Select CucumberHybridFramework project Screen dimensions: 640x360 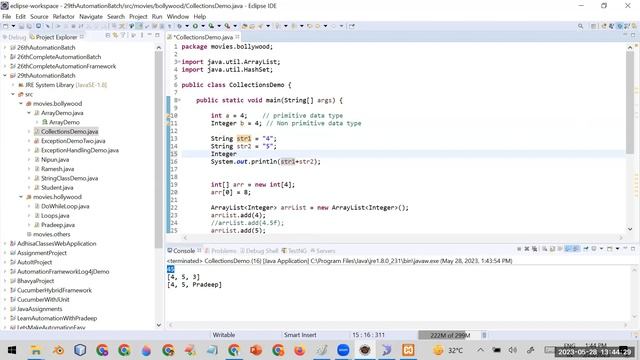[54, 290]
